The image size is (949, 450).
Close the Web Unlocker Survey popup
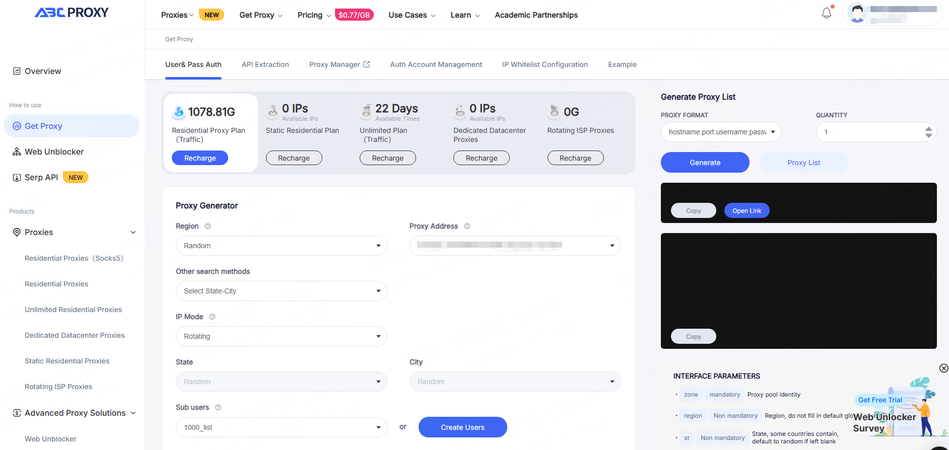coord(944,368)
